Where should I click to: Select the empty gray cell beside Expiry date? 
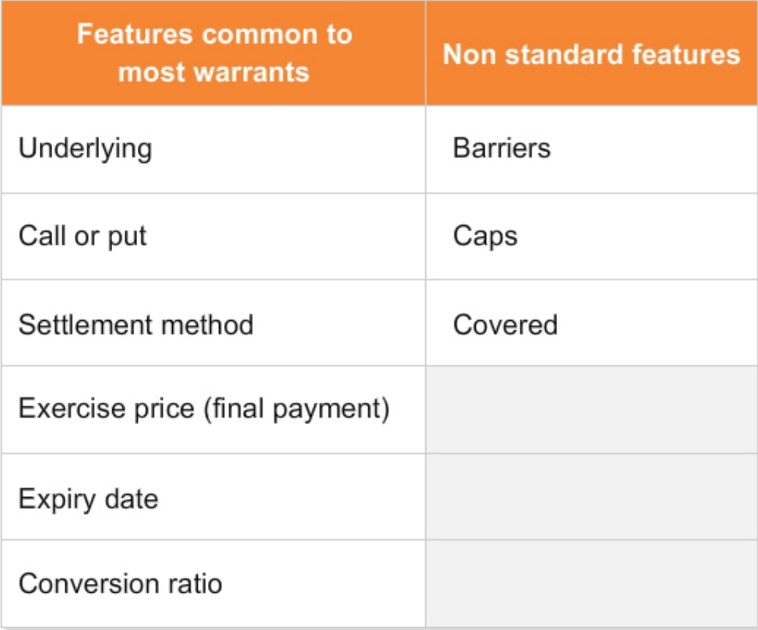click(x=591, y=497)
